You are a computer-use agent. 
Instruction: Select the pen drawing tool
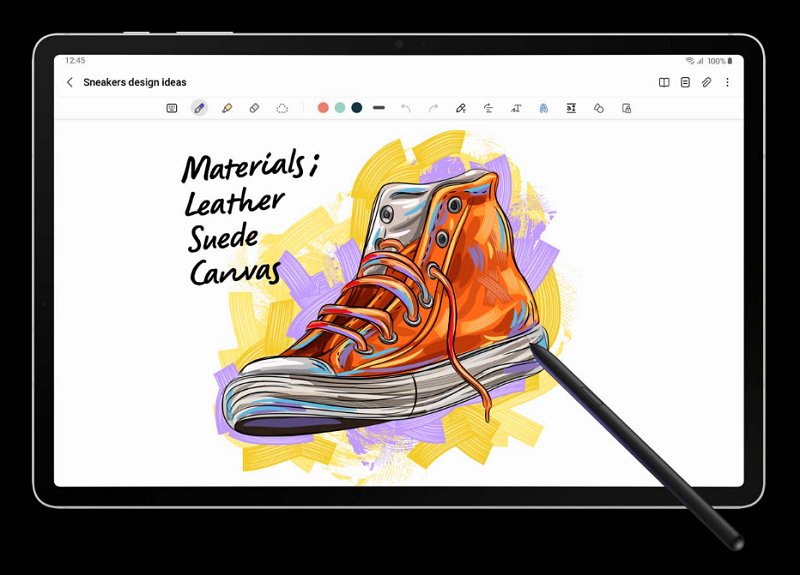click(199, 108)
